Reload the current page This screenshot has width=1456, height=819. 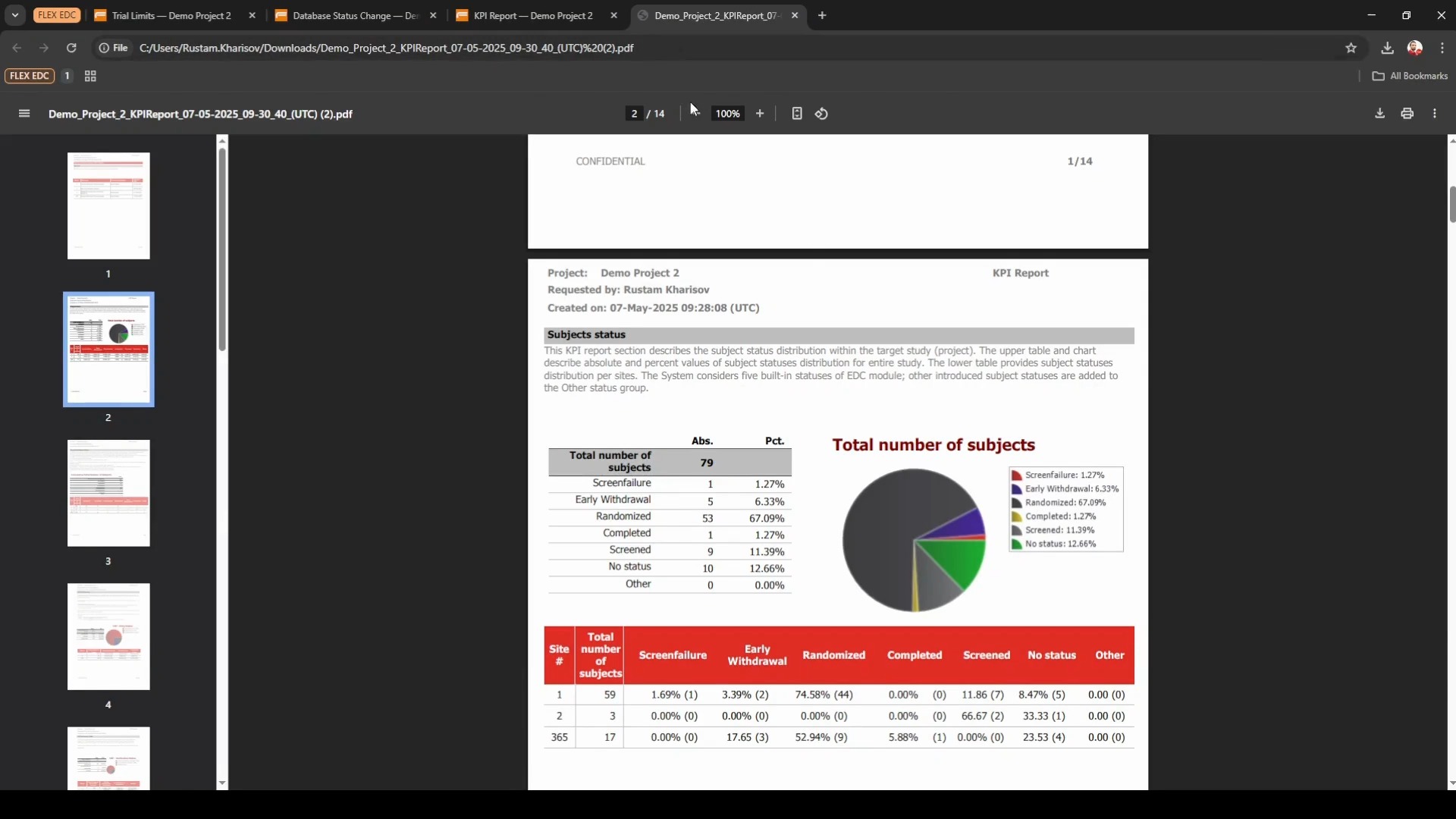71,48
